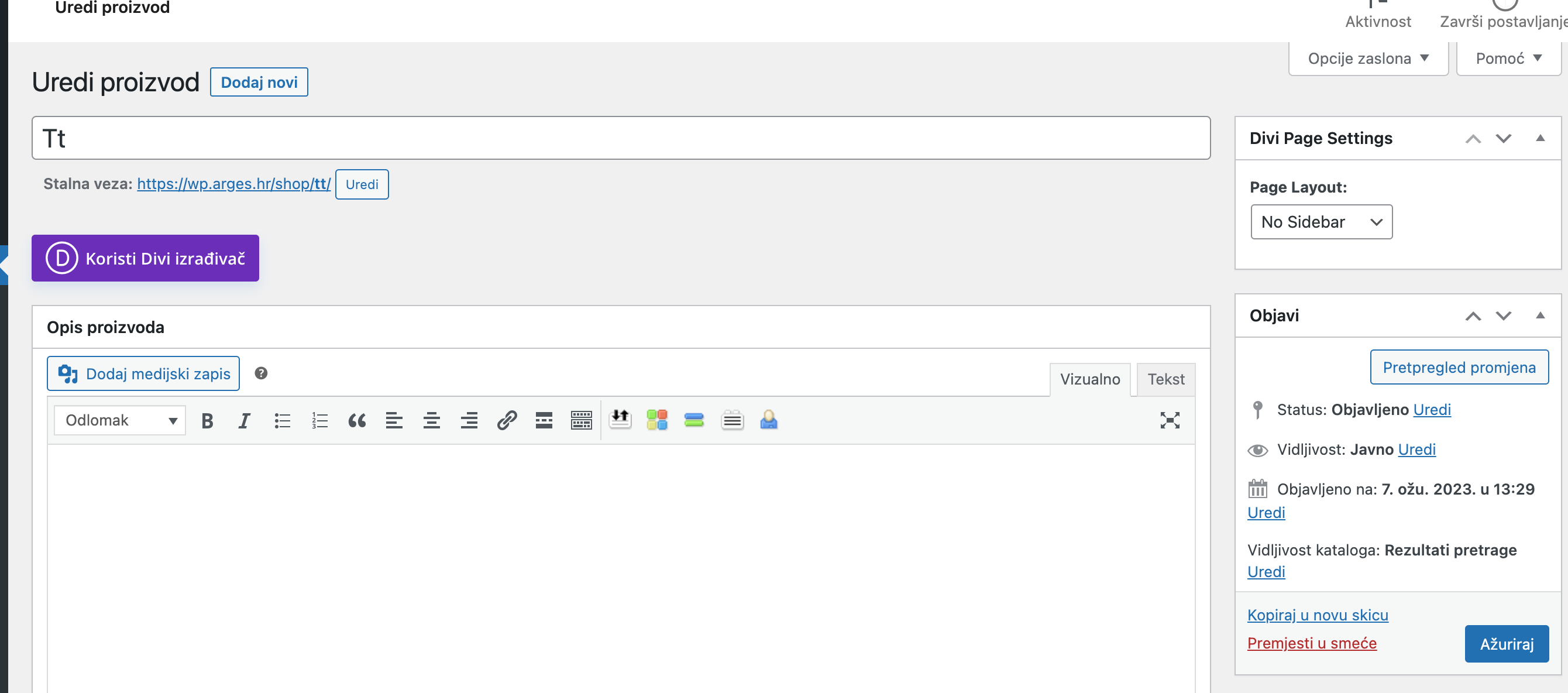
Task: Apply italic formatting
Action: coord(244,420)
